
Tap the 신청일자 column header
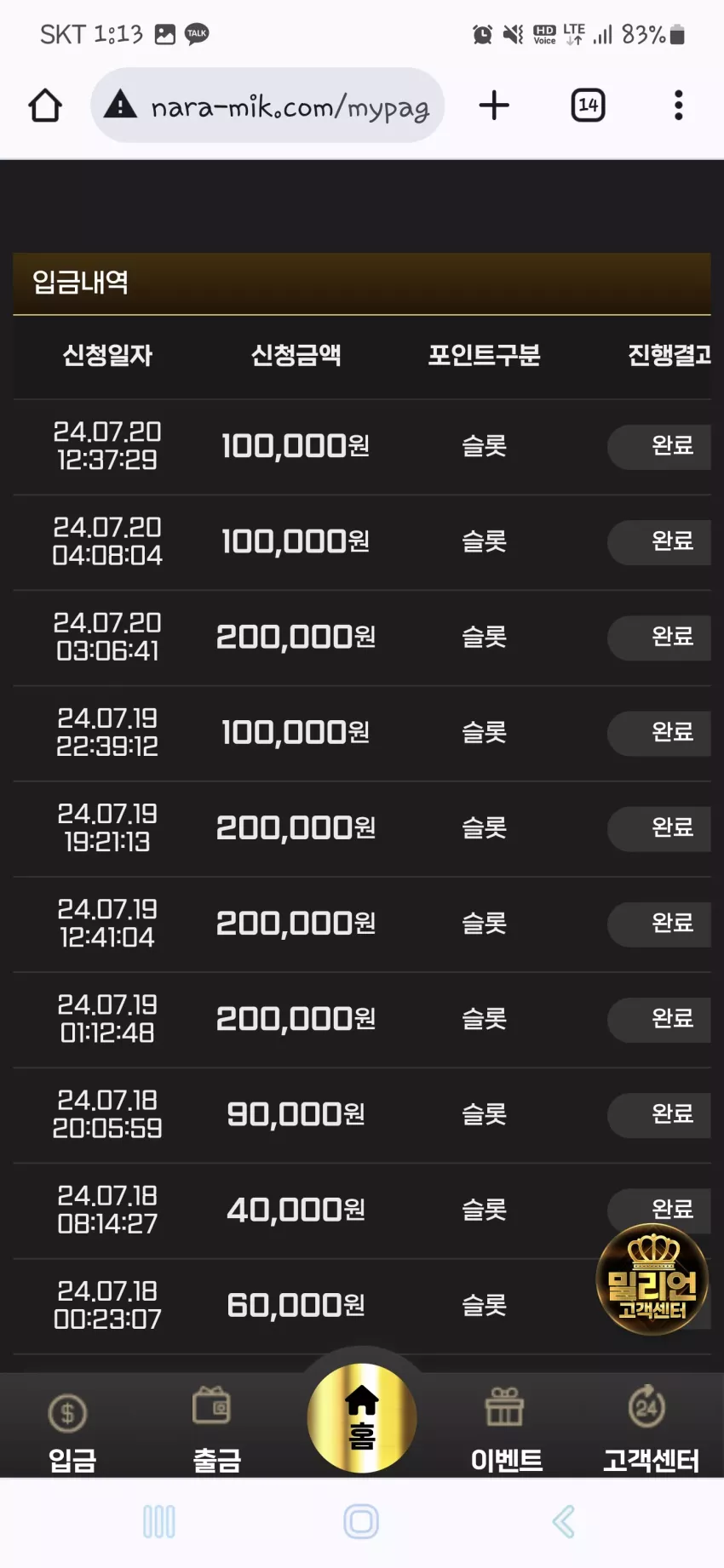(107, 355)
